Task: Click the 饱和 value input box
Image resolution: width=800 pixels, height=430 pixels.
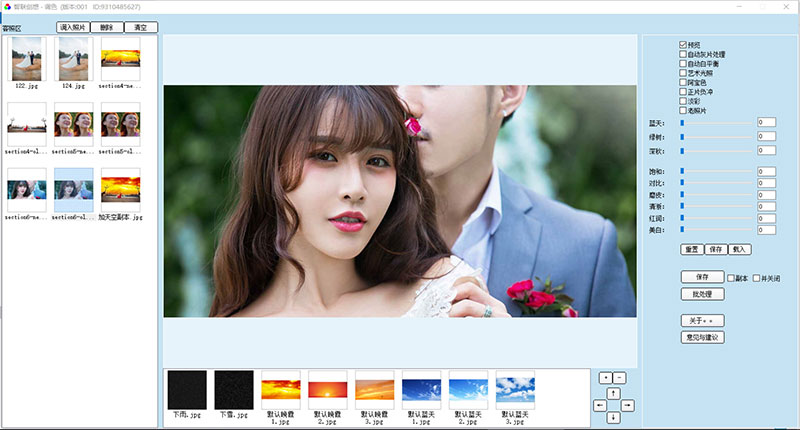Action: pyautogui.click(x=766, y=171)
